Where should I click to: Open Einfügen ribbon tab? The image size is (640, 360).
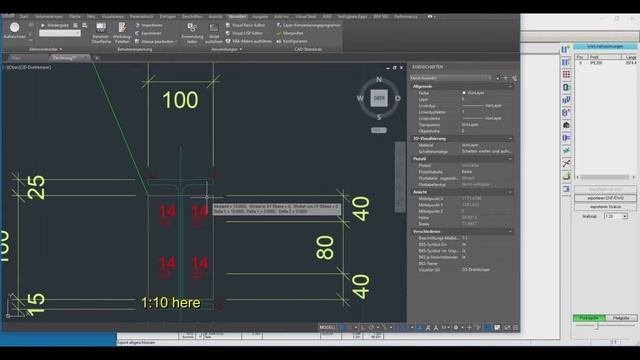tap(168, 17)
